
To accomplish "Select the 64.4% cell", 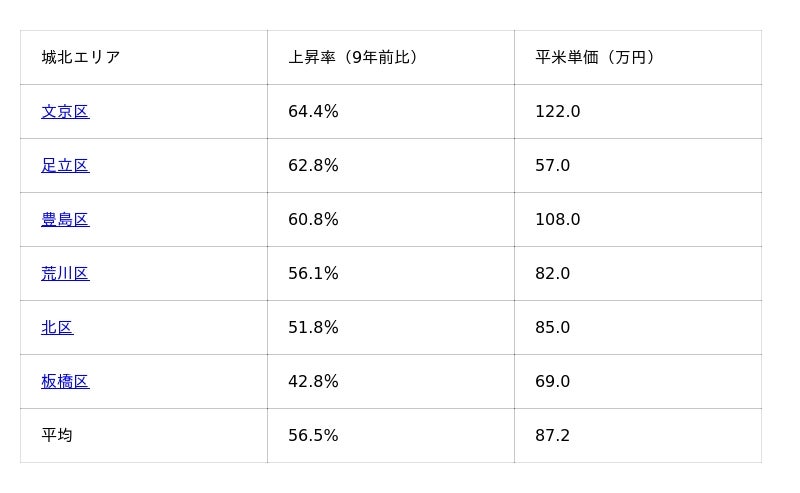I will (x=313, y=112).
